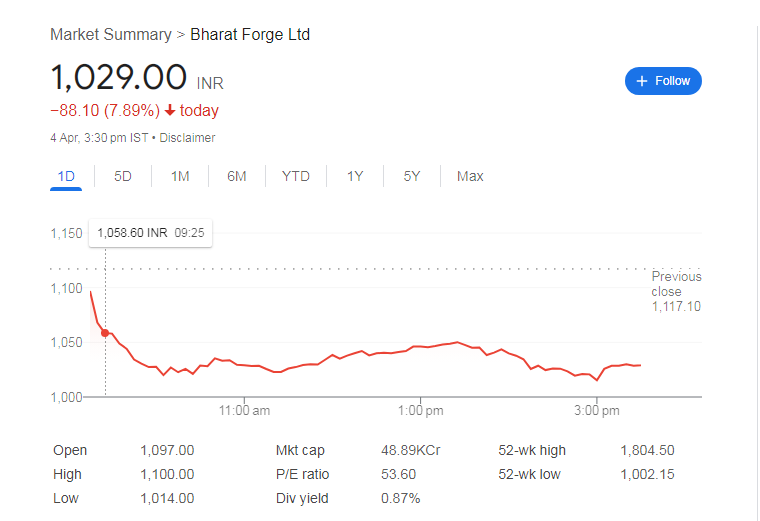Screen dimensions: 760x521
Task: Click the Mkt cap value 48.89KCr
Action: point(411,451)
